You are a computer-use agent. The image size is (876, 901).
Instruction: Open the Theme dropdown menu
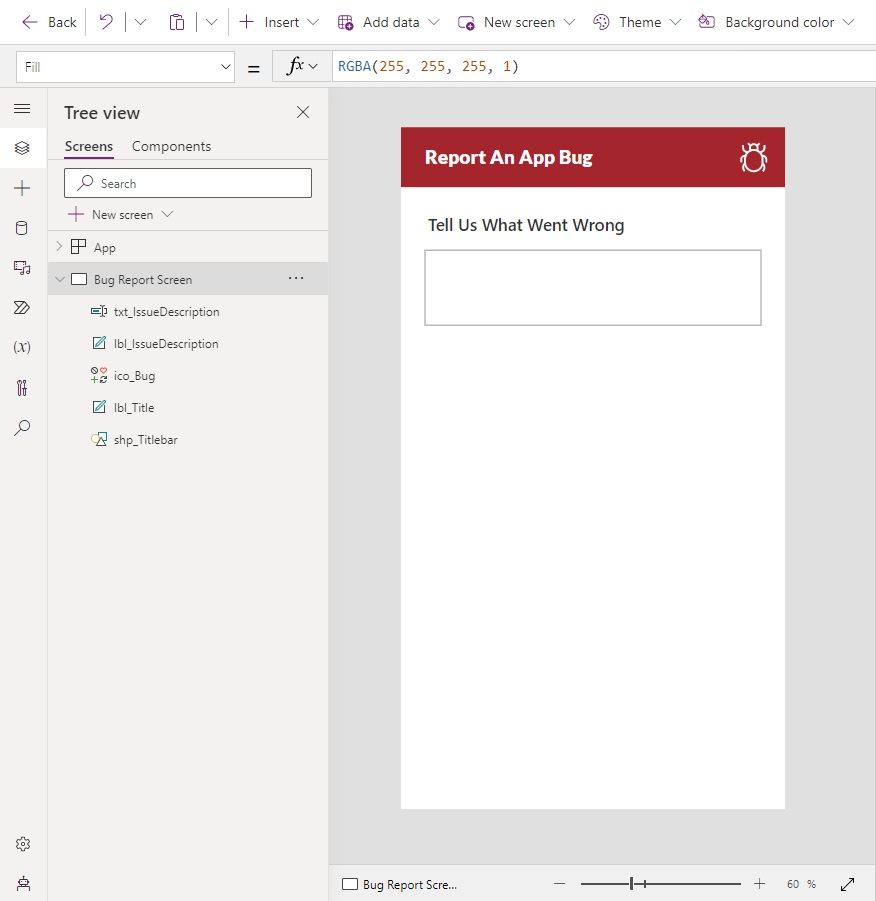point(637,22)
